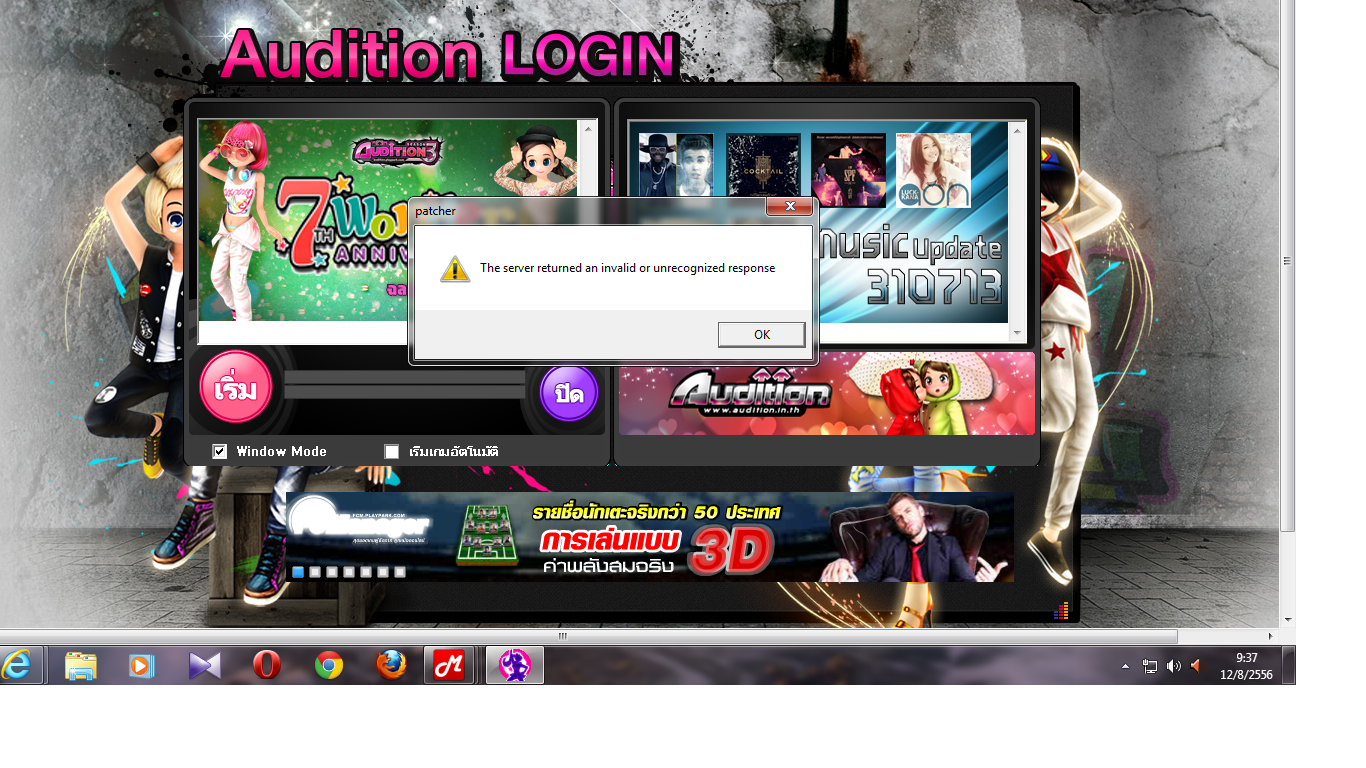Click the up arrow of the music panel scrollbar
The height and width of the screenshot is (768, 1366).
(x=1018, y=130)
